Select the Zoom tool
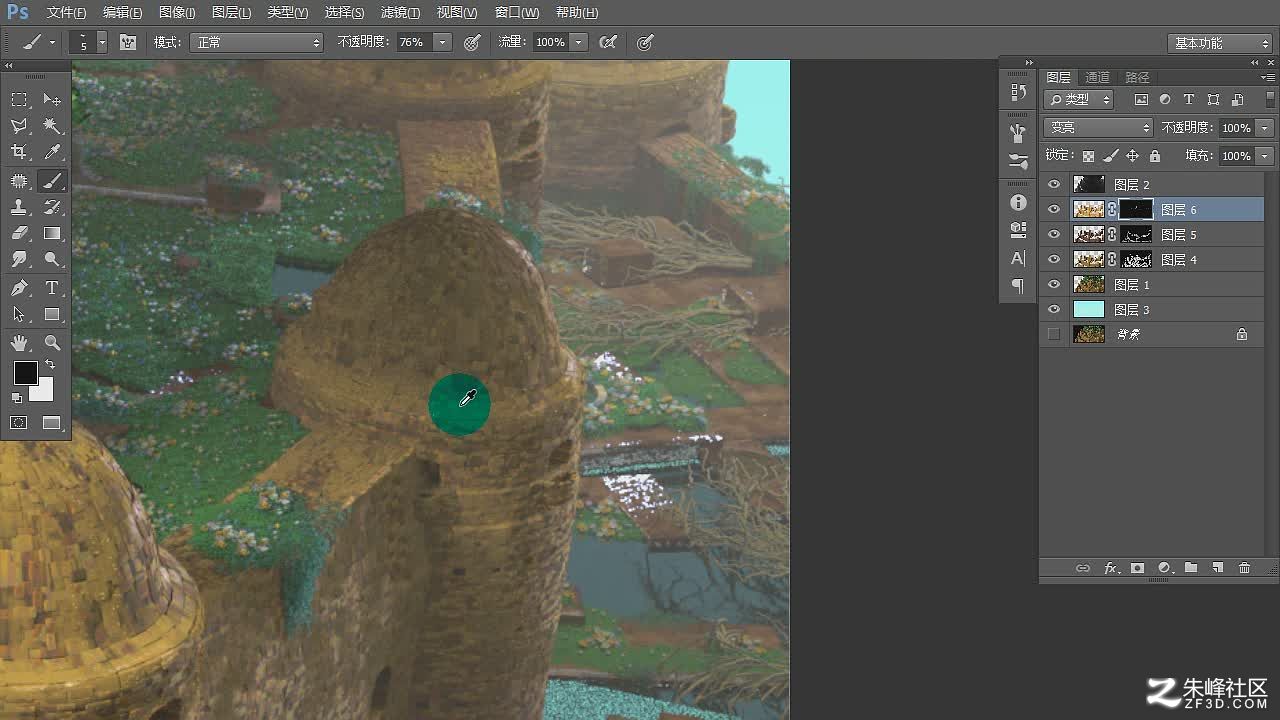Image resolution: width=1280 pixels, height=720 pixels. (x=52, y=343)
